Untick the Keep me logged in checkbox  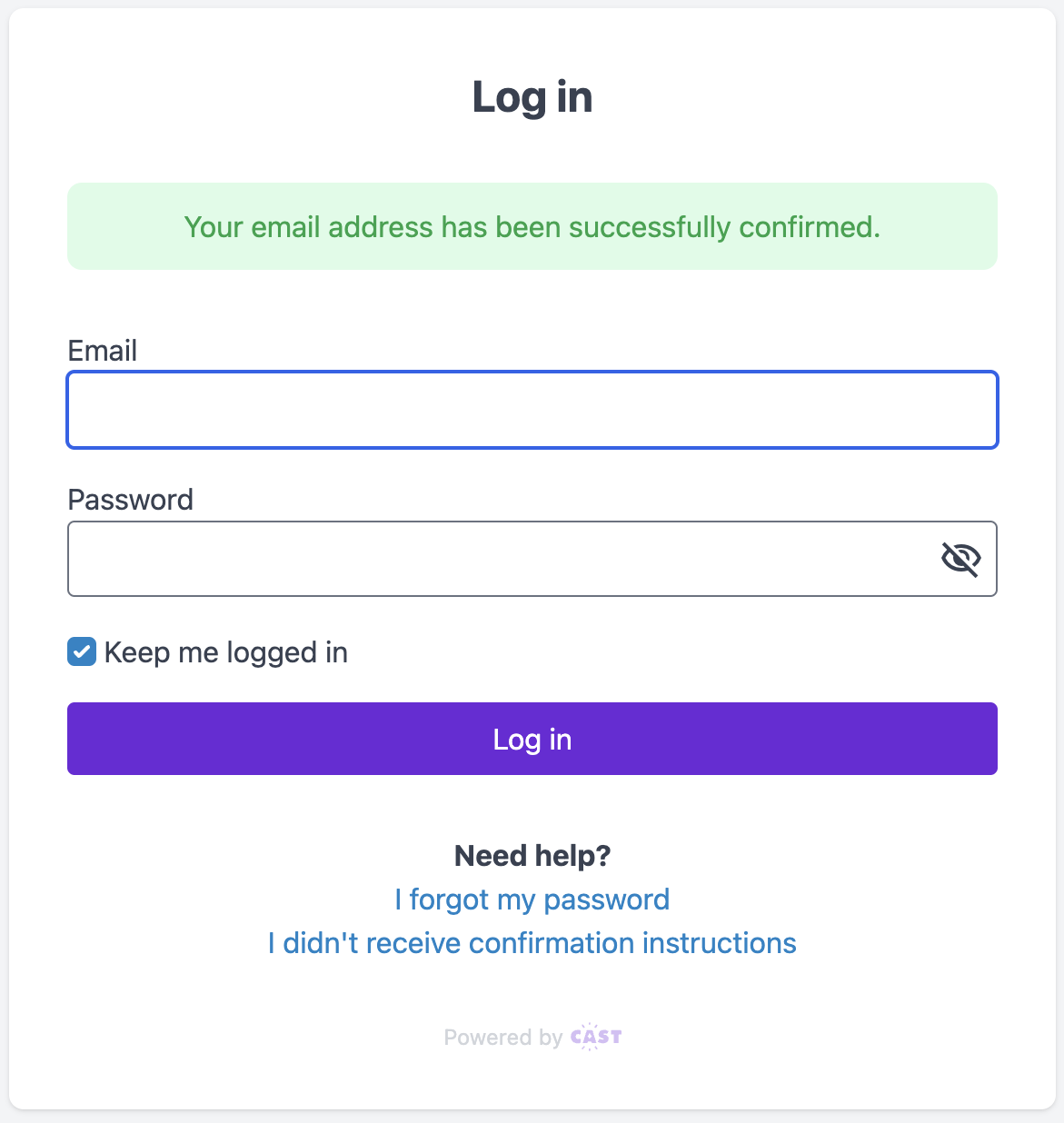coord(82,651)
